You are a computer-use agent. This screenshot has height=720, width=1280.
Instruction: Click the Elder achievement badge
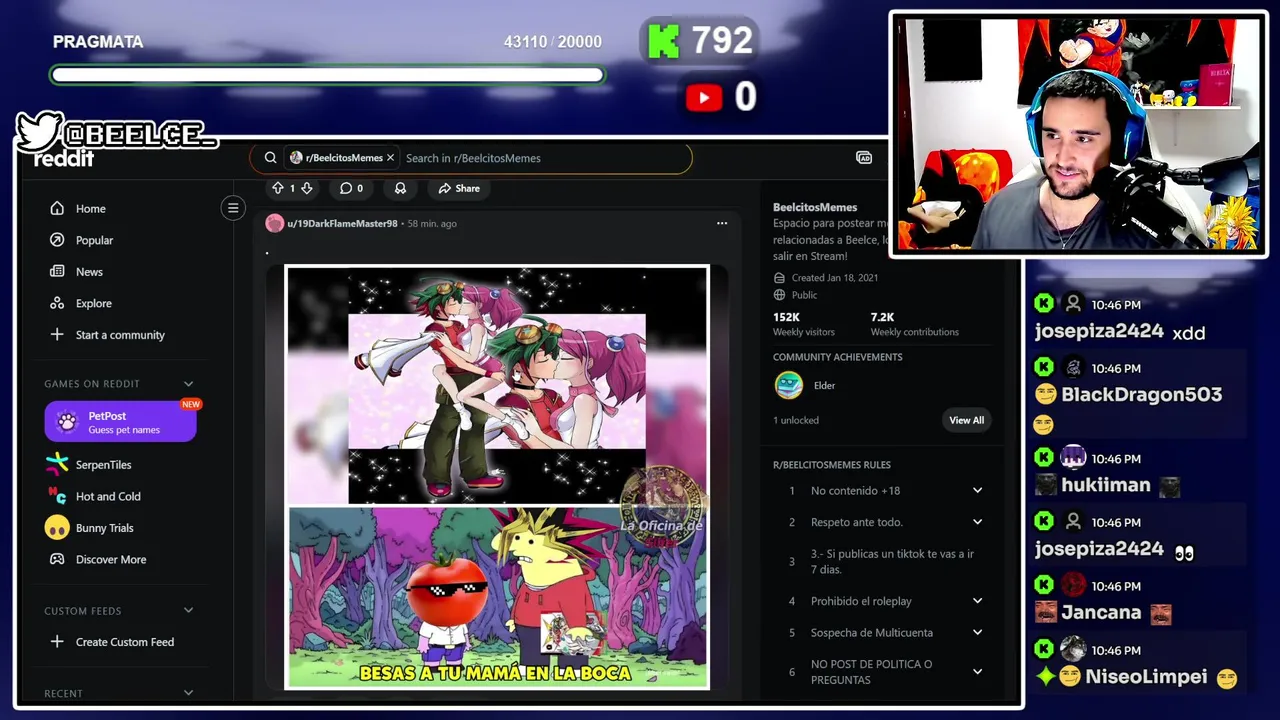[x=789, y=385]
